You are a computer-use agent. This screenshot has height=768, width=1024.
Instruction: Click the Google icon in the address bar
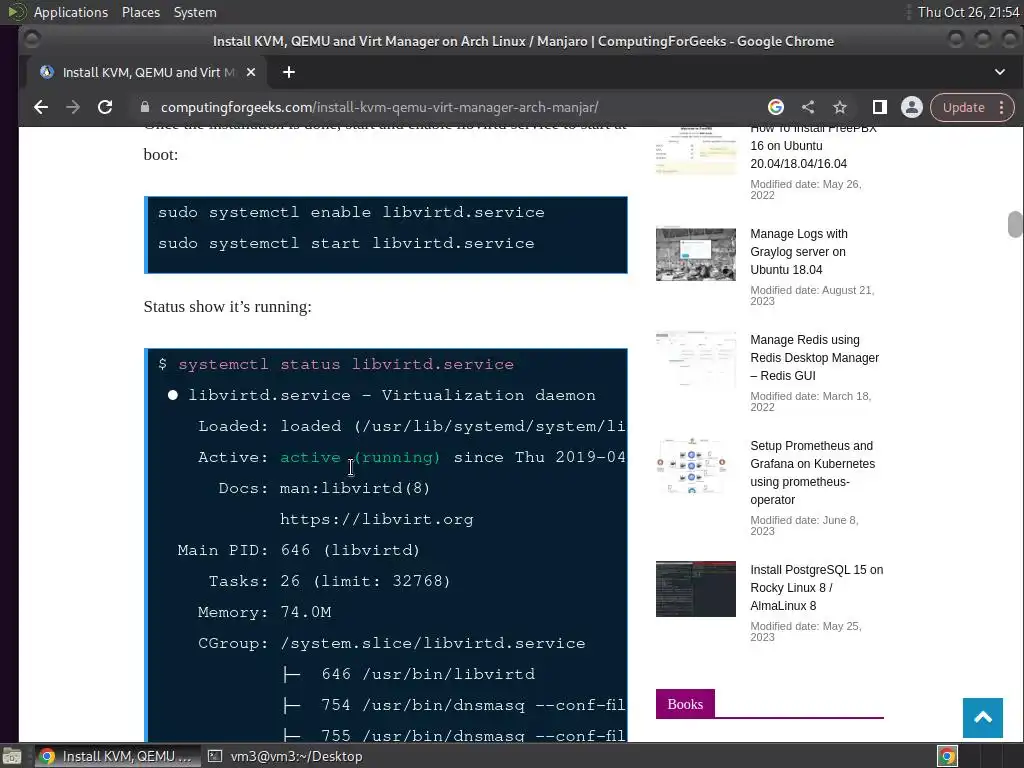click(776, 107)
